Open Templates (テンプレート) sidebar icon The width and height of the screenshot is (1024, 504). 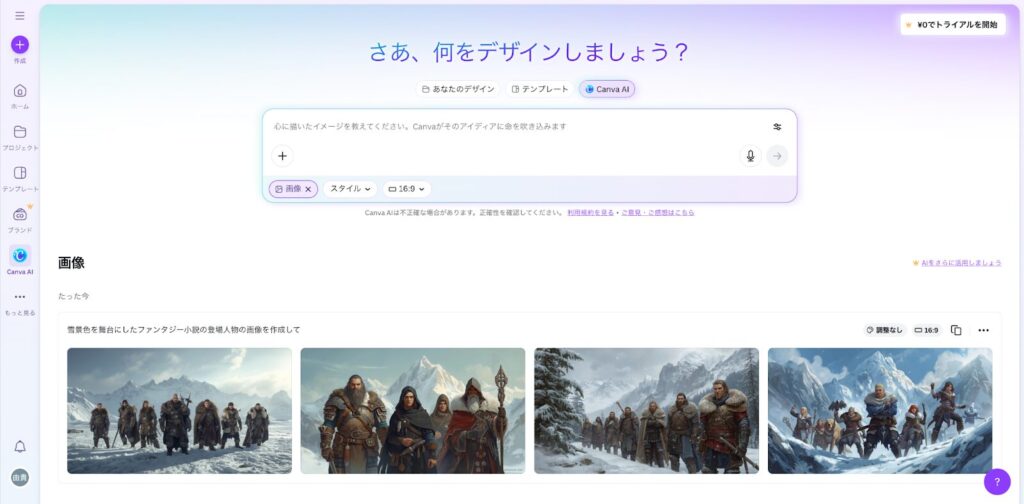click(19, 173)
